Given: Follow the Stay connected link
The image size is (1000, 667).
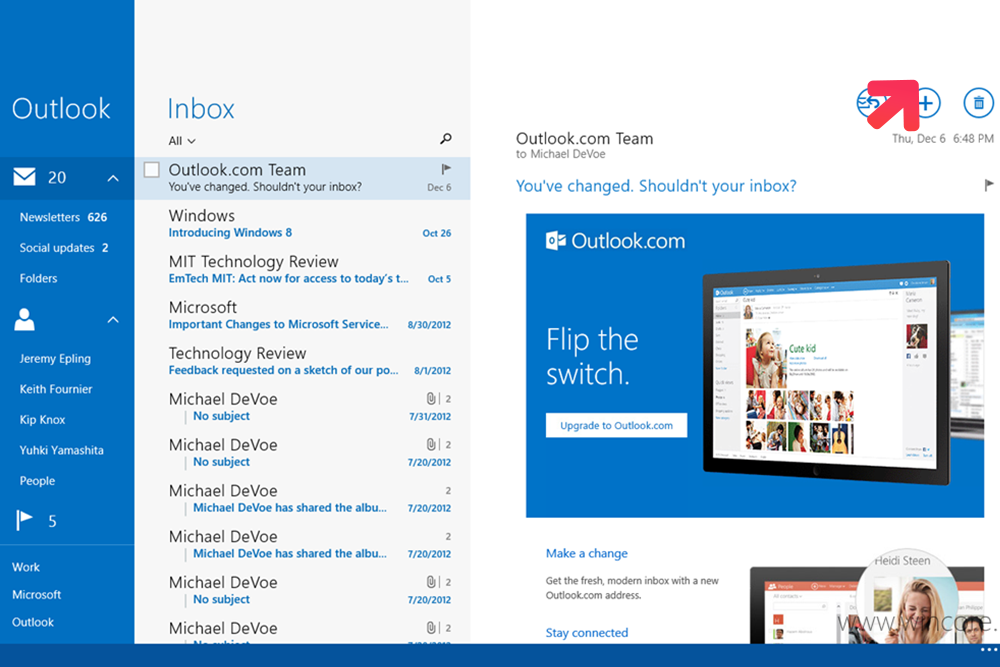Looking at the screenshot, I should click(587, 633).
